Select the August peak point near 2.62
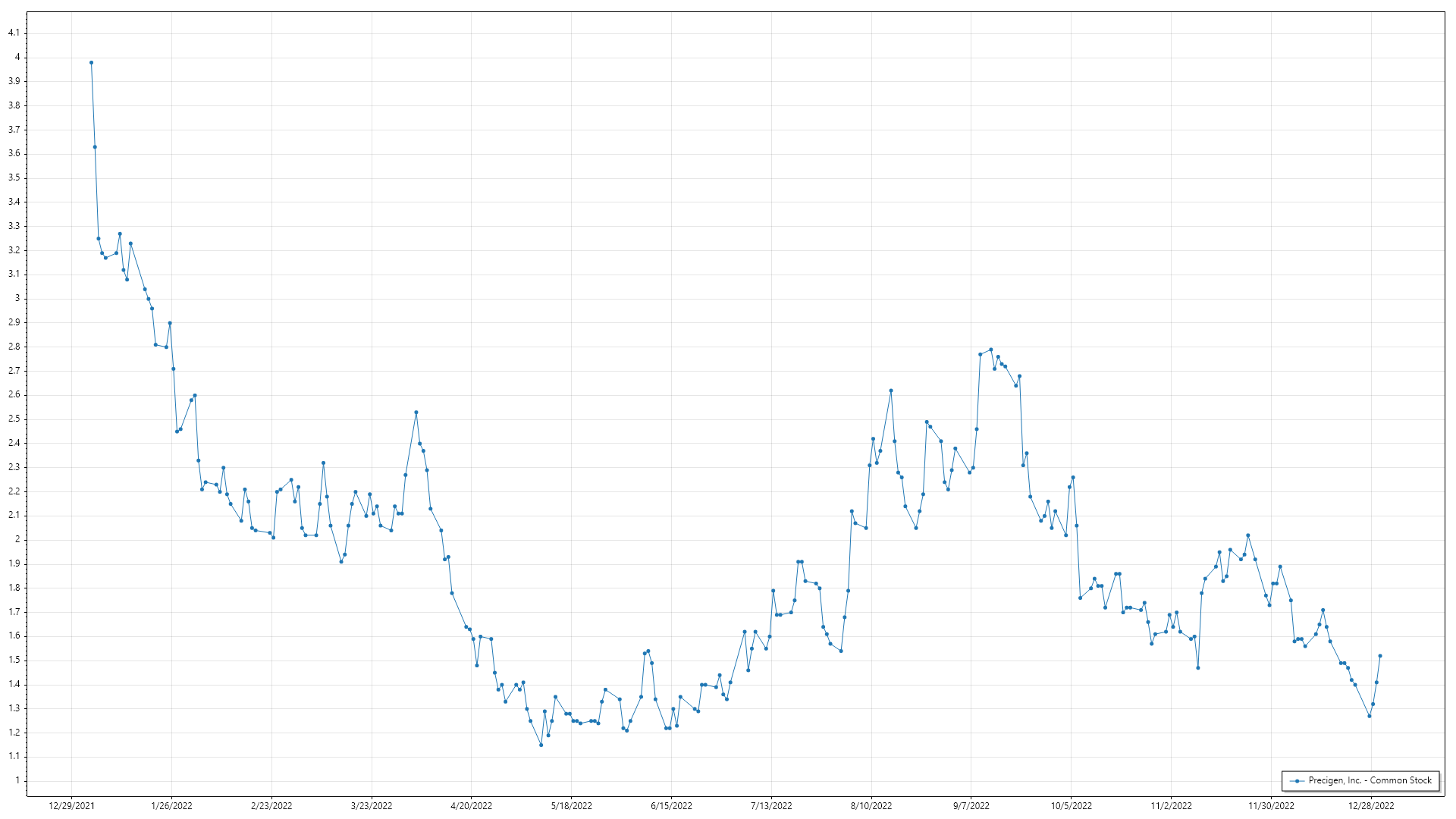 pos(890,391)
